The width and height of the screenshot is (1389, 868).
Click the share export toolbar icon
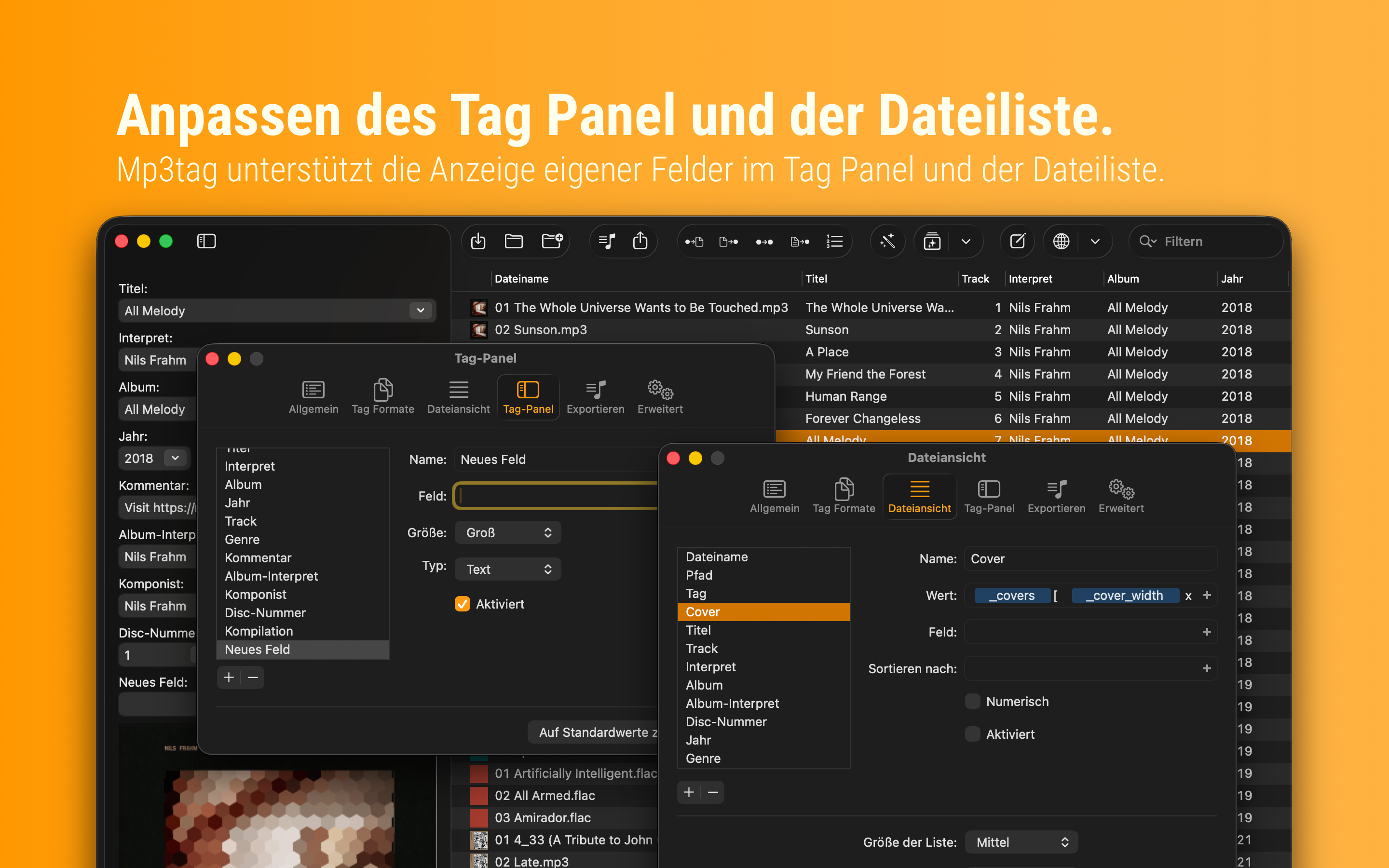point(640,241)
